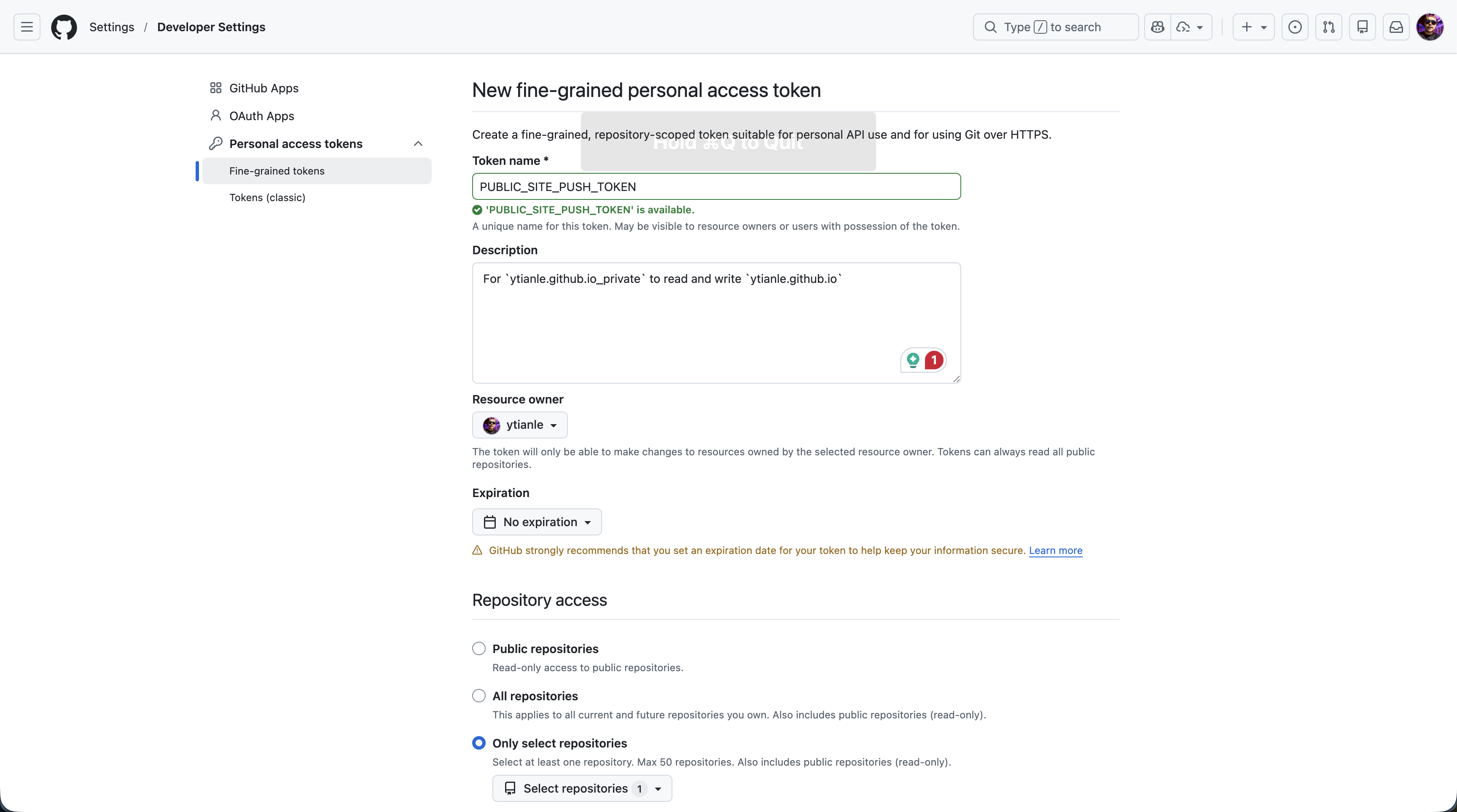Click the green availability checkmark icon
Screen dimensions: 1457x812
[x=477, y=210]
